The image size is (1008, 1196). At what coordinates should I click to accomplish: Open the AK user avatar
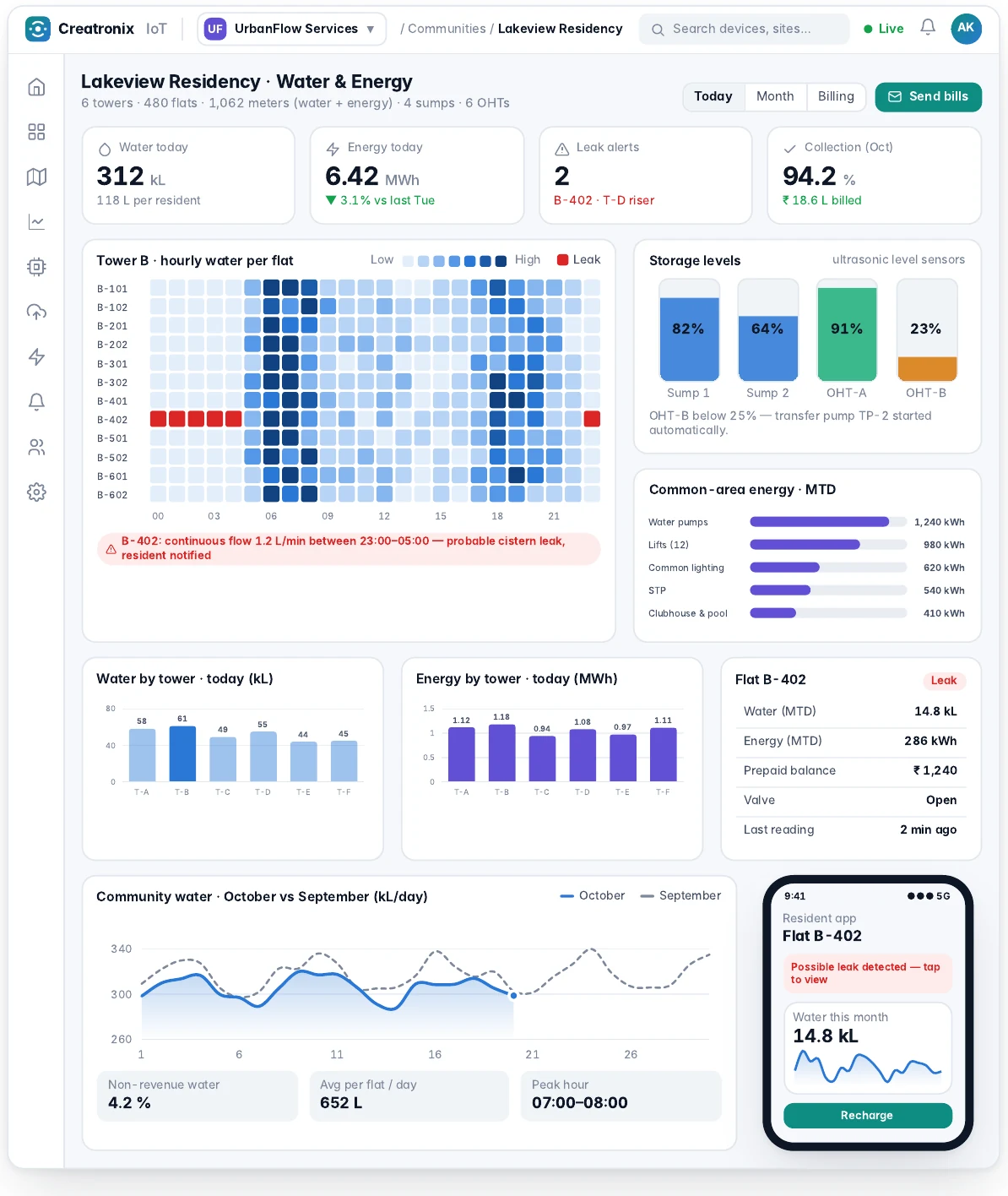(x=966, y=29)
